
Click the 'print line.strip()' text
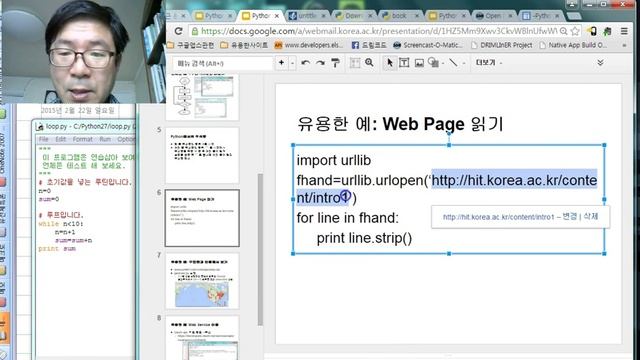pos(364,238)
